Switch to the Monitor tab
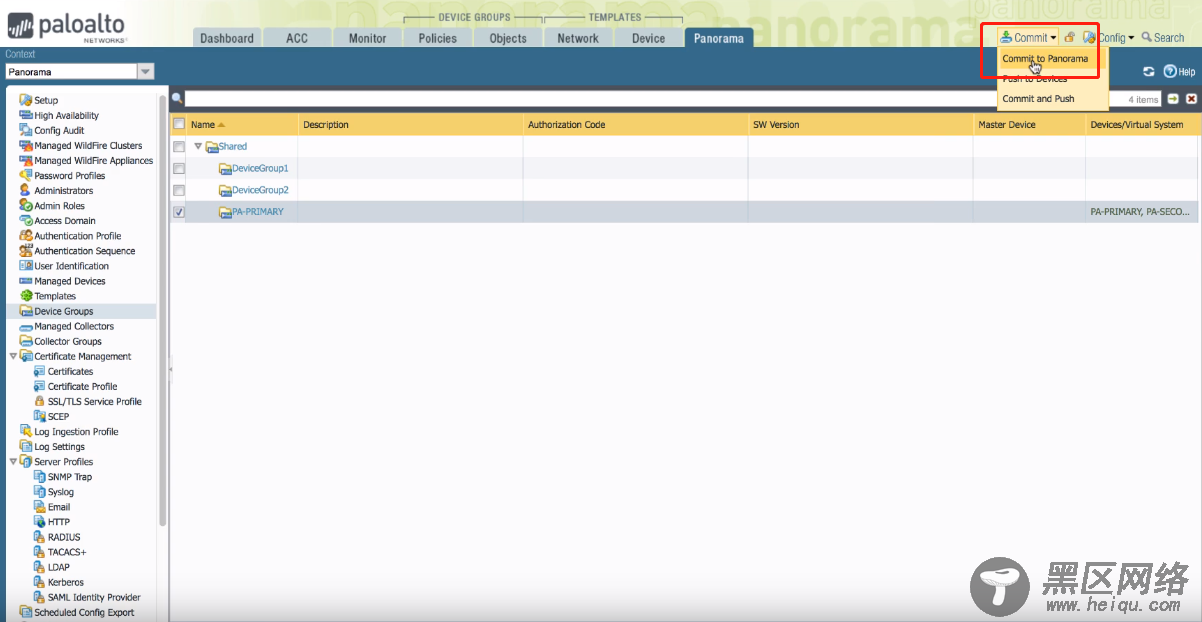The image size is (1202, 622). tap(367, 38)
